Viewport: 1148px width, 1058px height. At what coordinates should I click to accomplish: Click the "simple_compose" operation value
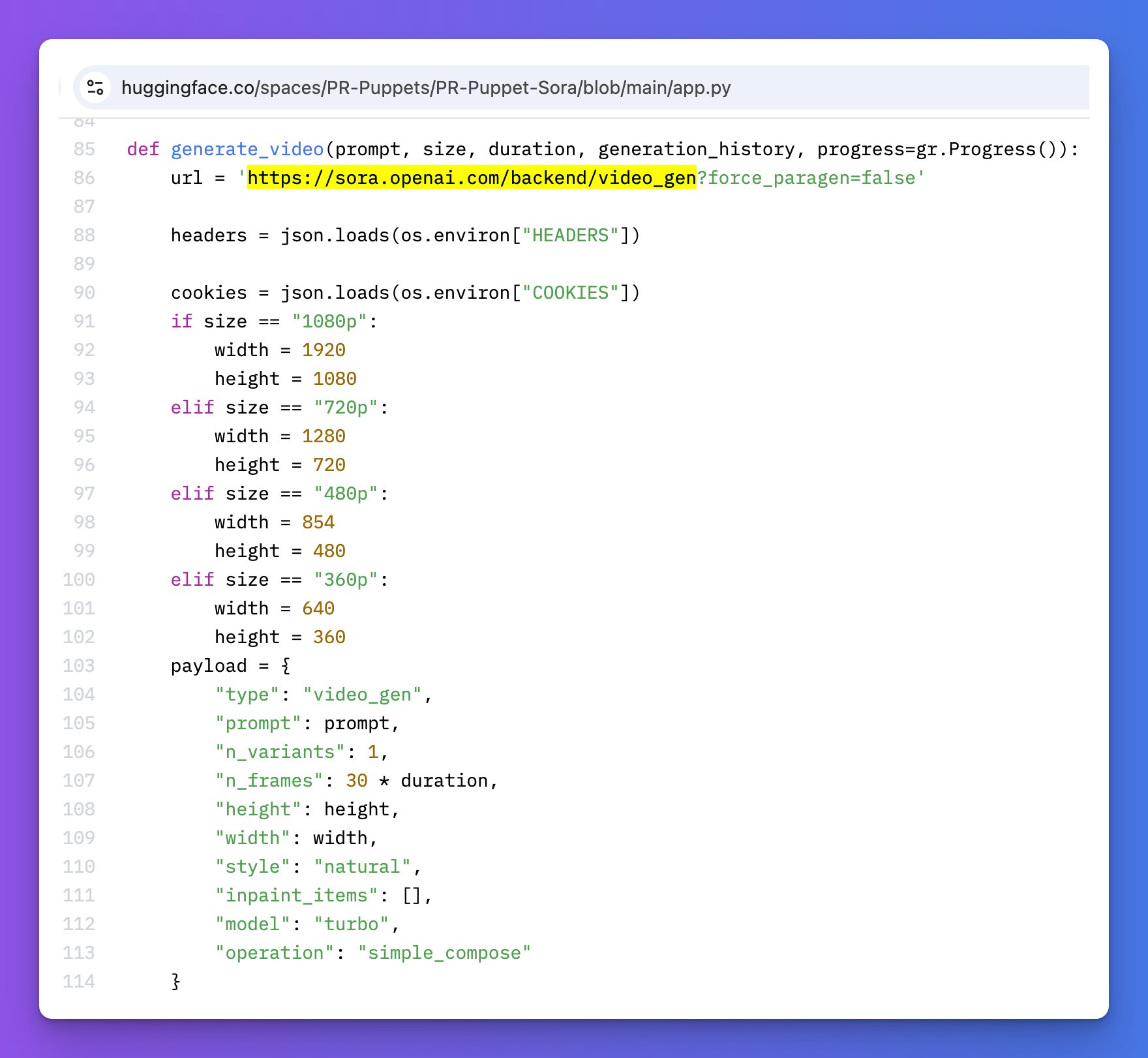click(444, 953)
